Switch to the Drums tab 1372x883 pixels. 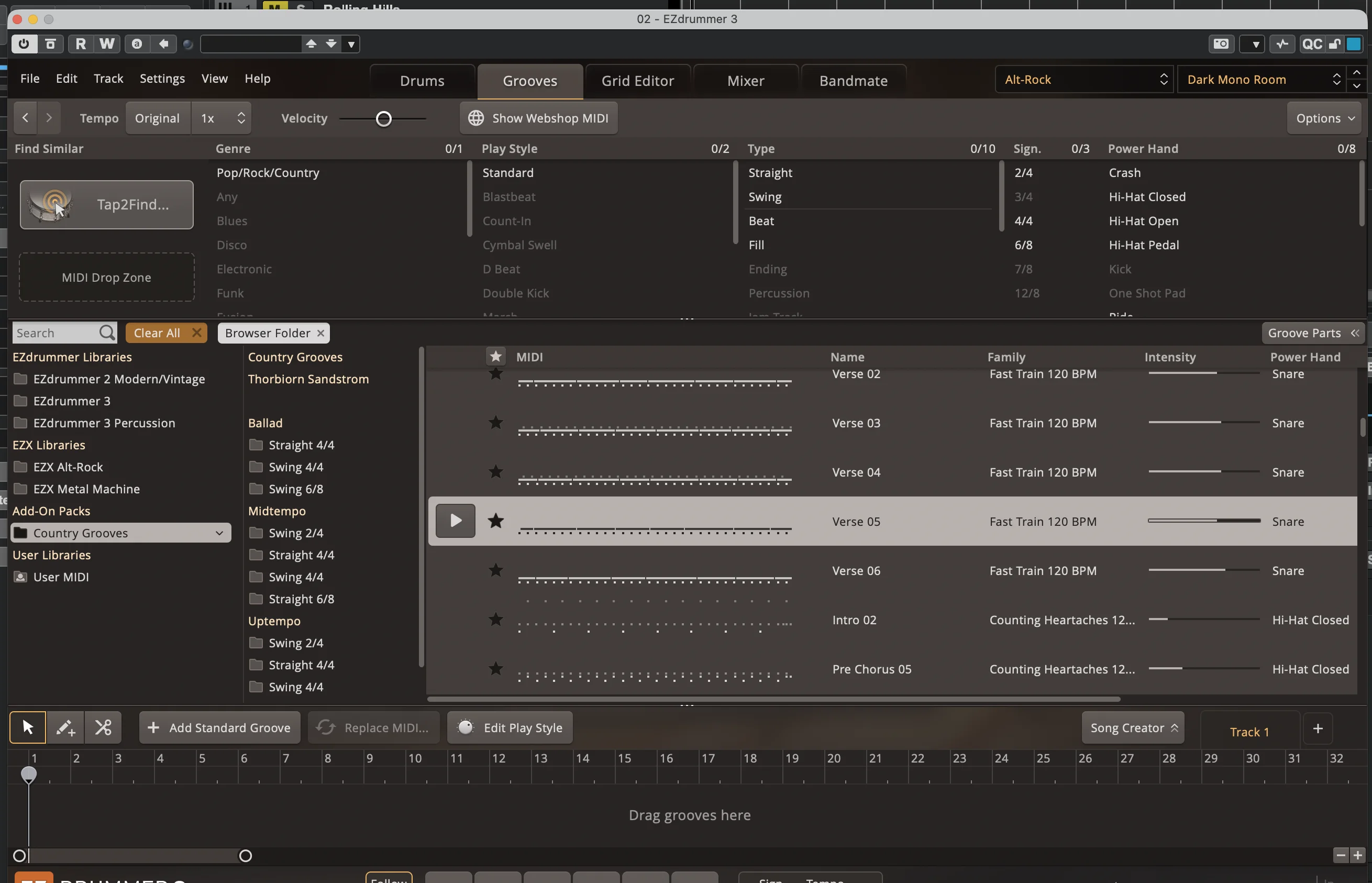(x=422, y=81)
